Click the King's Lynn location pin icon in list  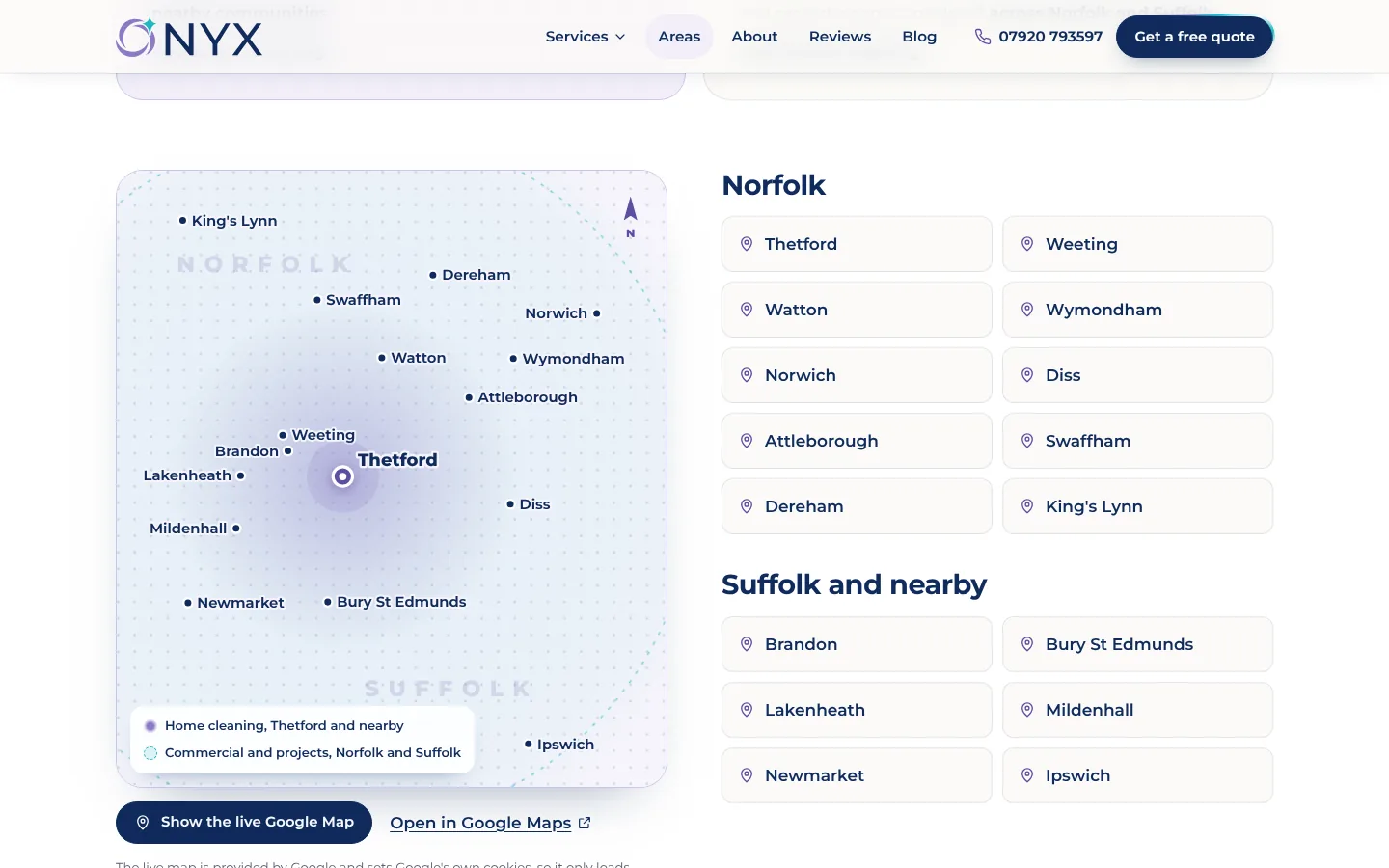[x=1027, y=506]
